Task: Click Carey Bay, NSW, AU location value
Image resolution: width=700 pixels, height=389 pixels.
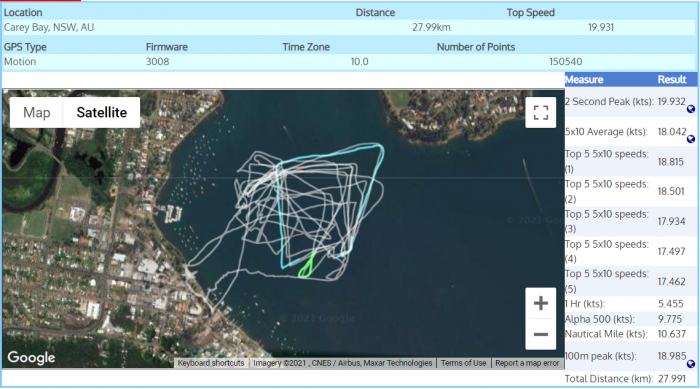Action: (x=49, y=27)
